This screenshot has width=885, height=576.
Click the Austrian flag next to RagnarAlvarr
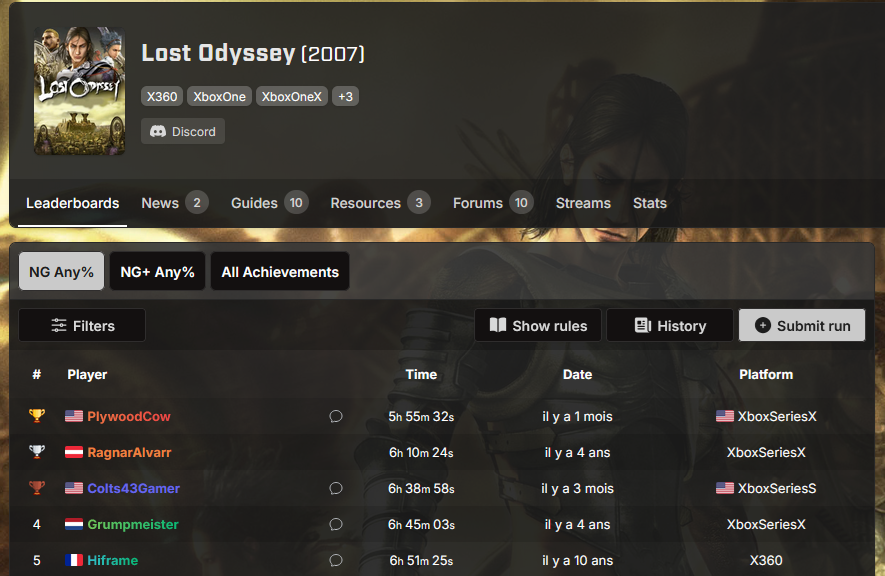click(x=74, y=452)
